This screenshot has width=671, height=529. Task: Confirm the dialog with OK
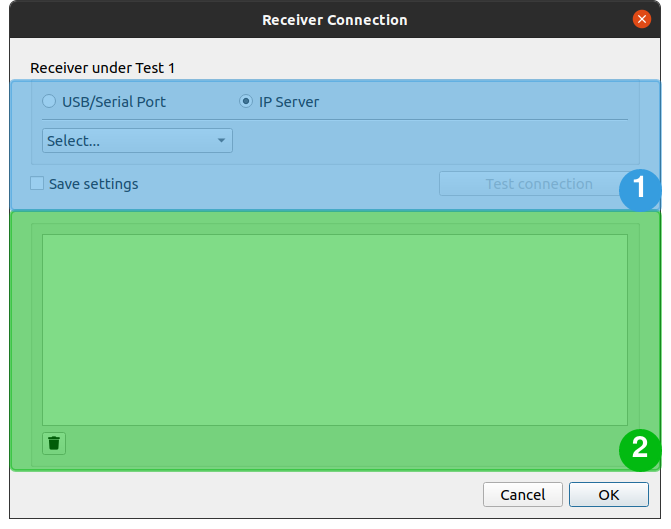(608, 494)
